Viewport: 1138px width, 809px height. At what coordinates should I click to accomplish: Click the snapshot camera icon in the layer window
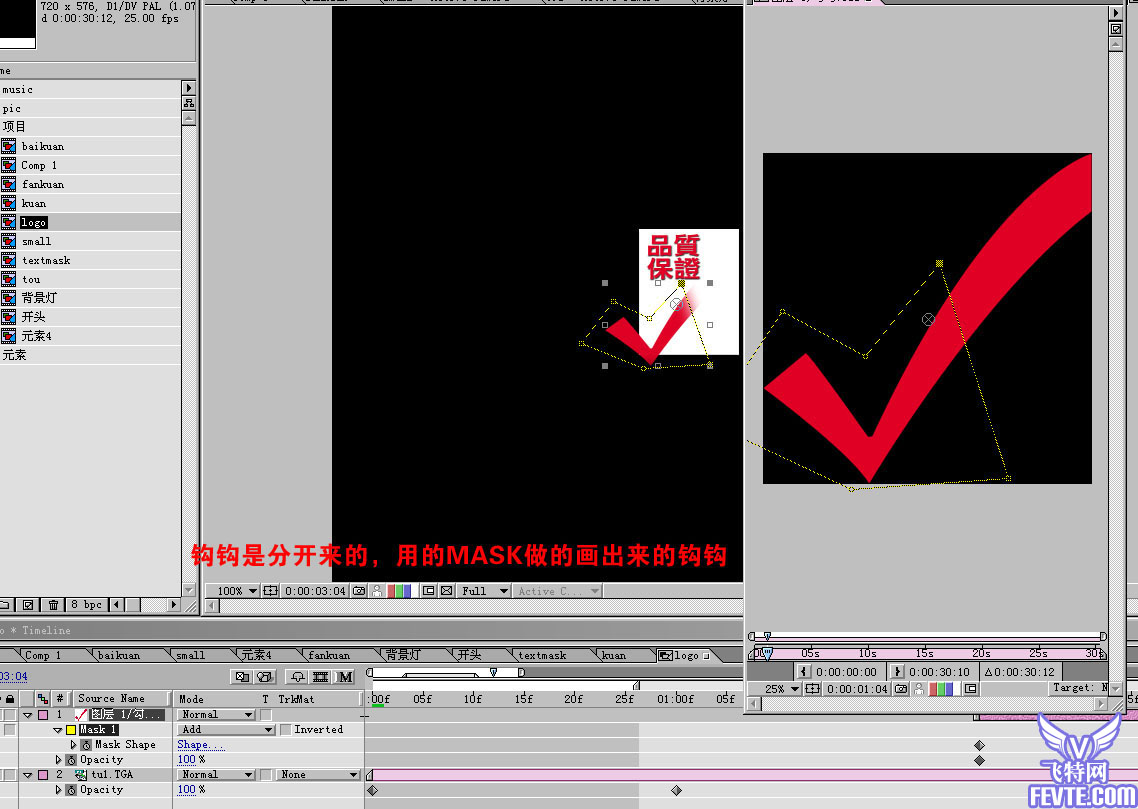[x=901, y=689]
